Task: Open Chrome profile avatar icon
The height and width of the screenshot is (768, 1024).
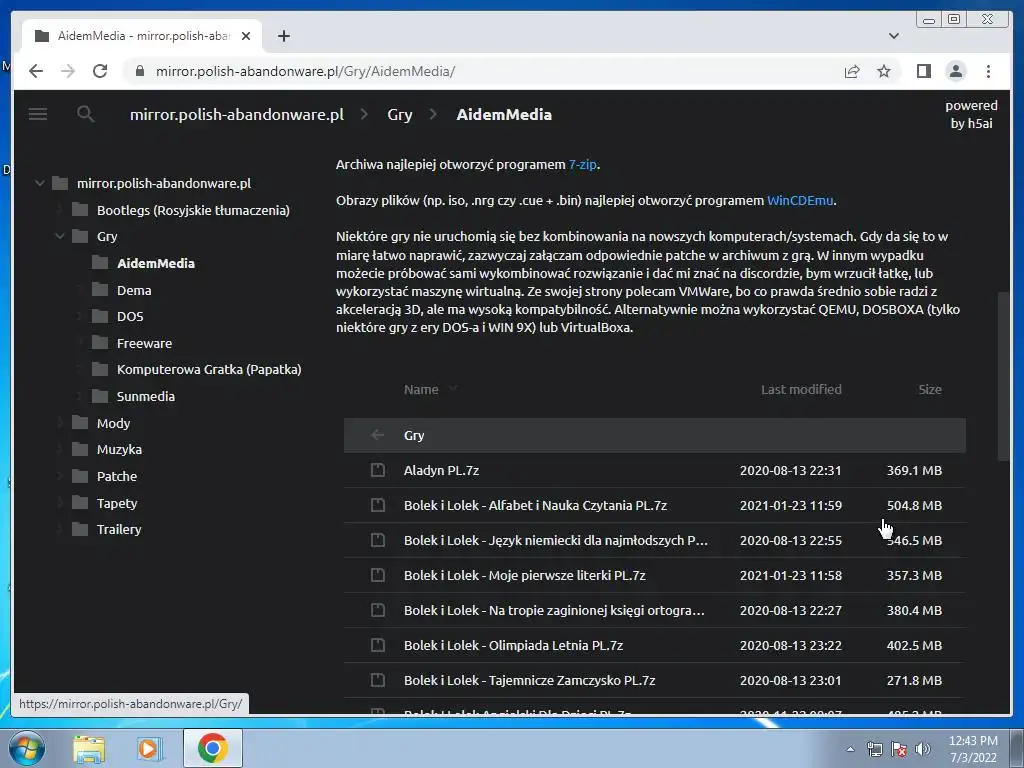Action: pos(956,71)
